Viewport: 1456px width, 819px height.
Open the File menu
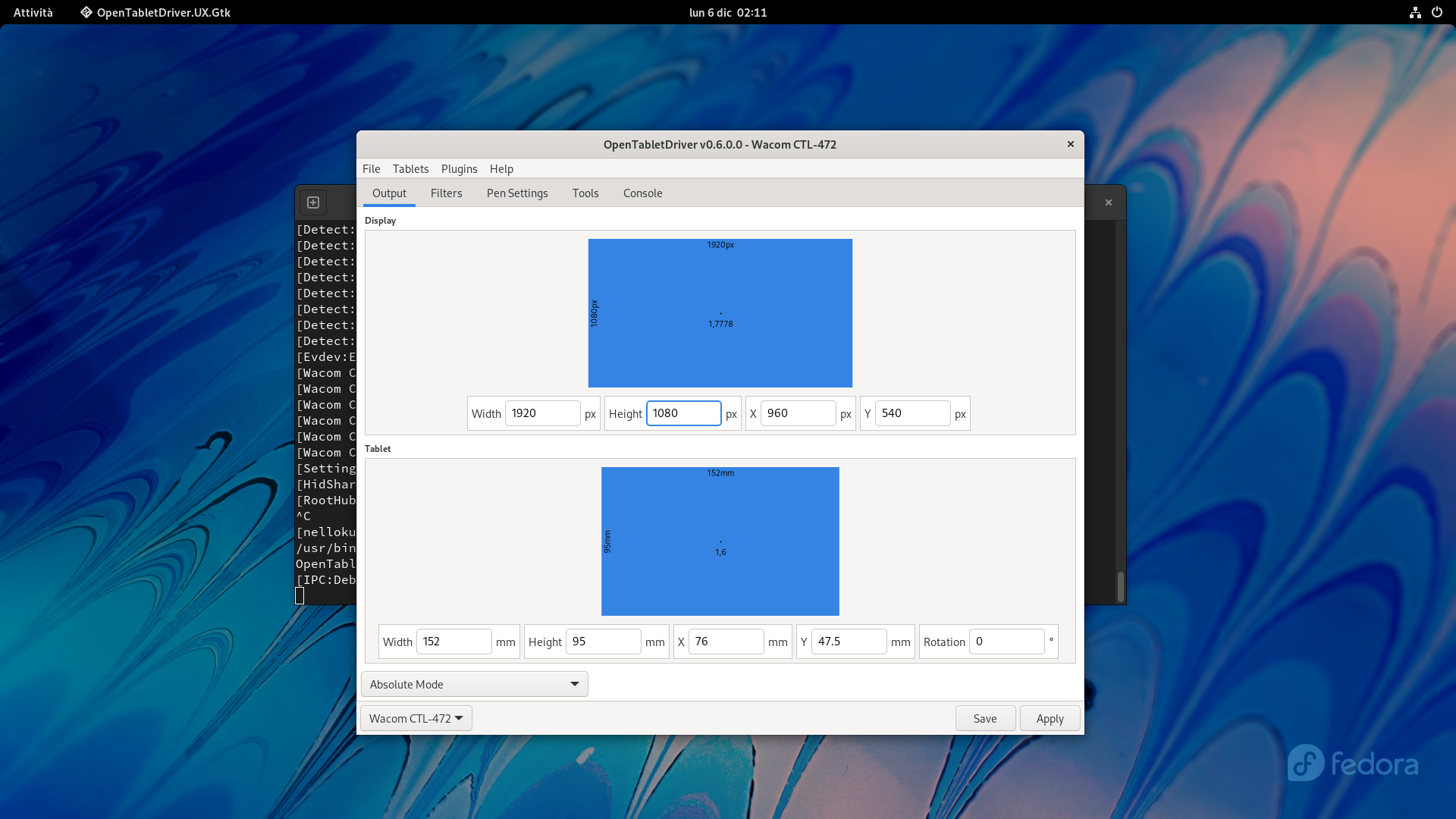click(371, 168)
